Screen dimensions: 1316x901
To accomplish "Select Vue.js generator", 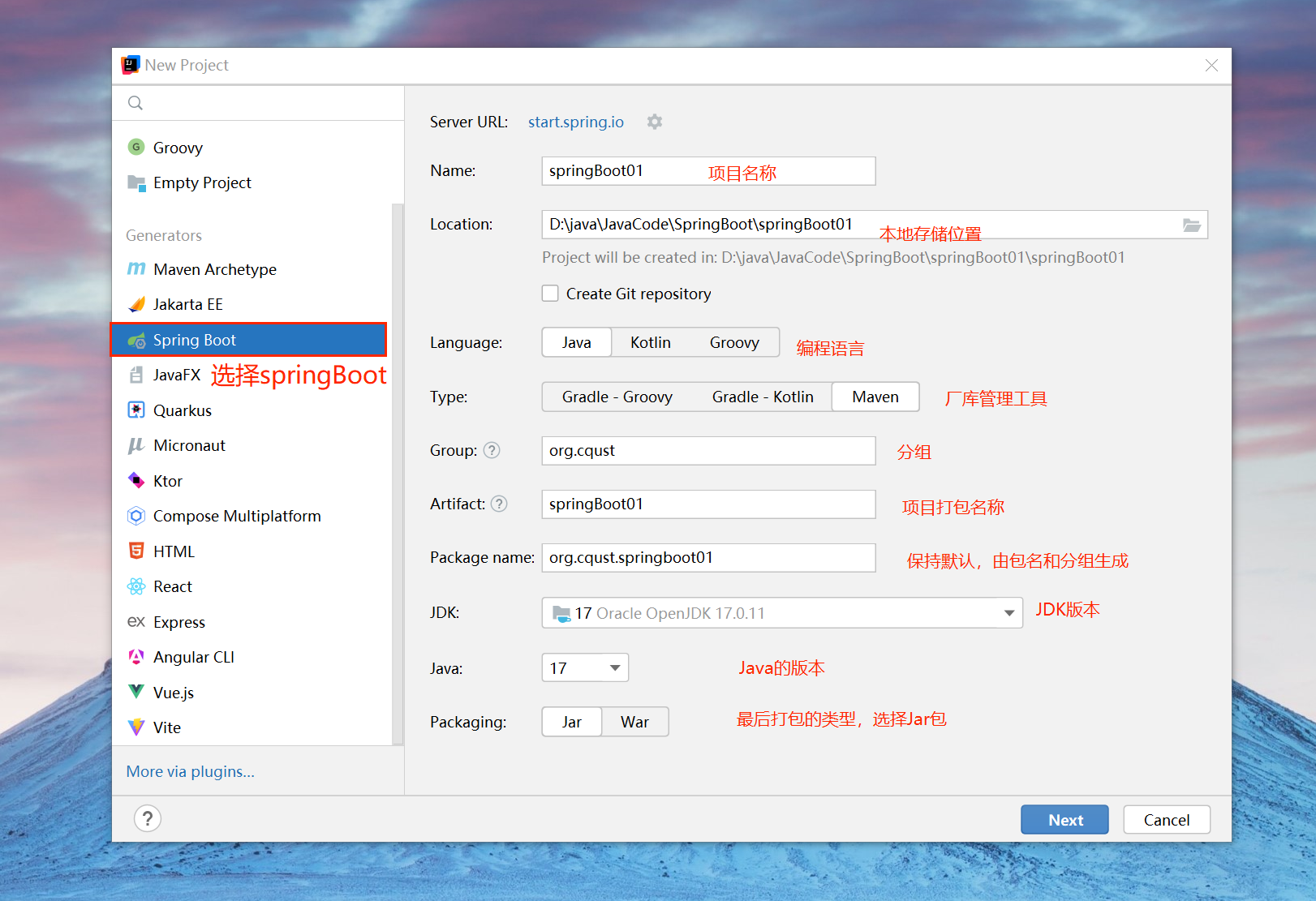I will 252,693.
